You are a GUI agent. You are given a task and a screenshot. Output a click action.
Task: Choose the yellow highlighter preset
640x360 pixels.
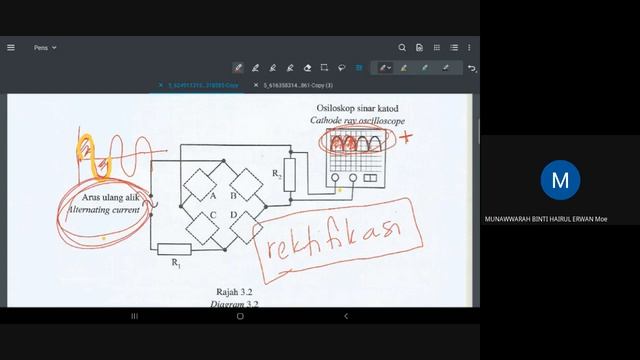click(x=404, y=68)
